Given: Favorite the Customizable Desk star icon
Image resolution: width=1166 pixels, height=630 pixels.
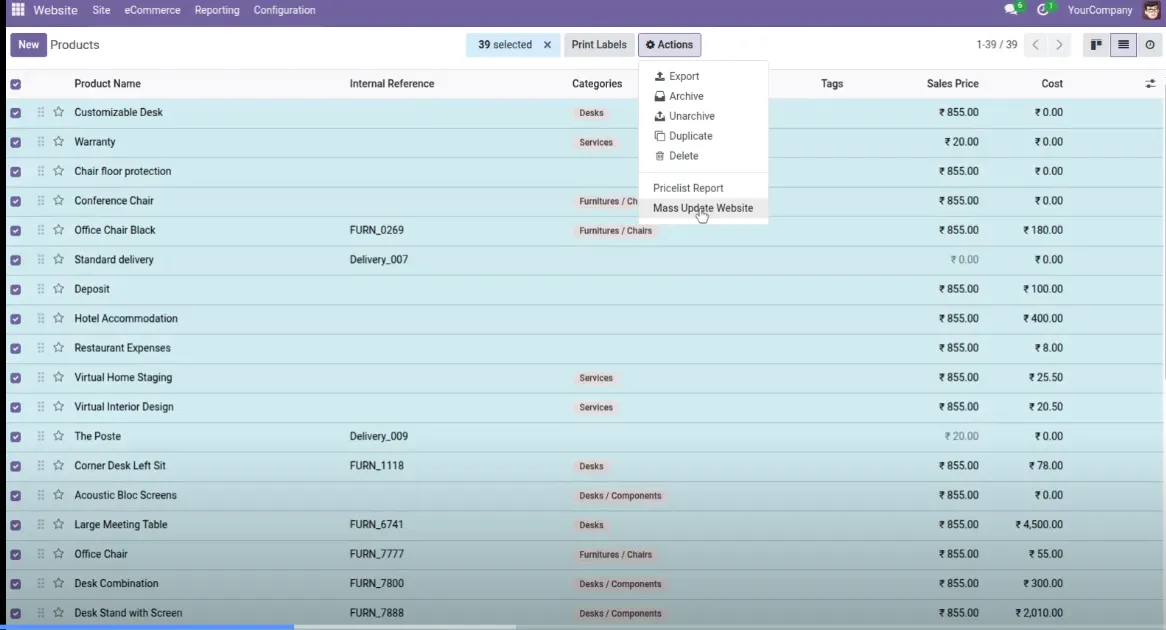Looking at the screenshot, I should pyautogui.click(x=59, y=112).
